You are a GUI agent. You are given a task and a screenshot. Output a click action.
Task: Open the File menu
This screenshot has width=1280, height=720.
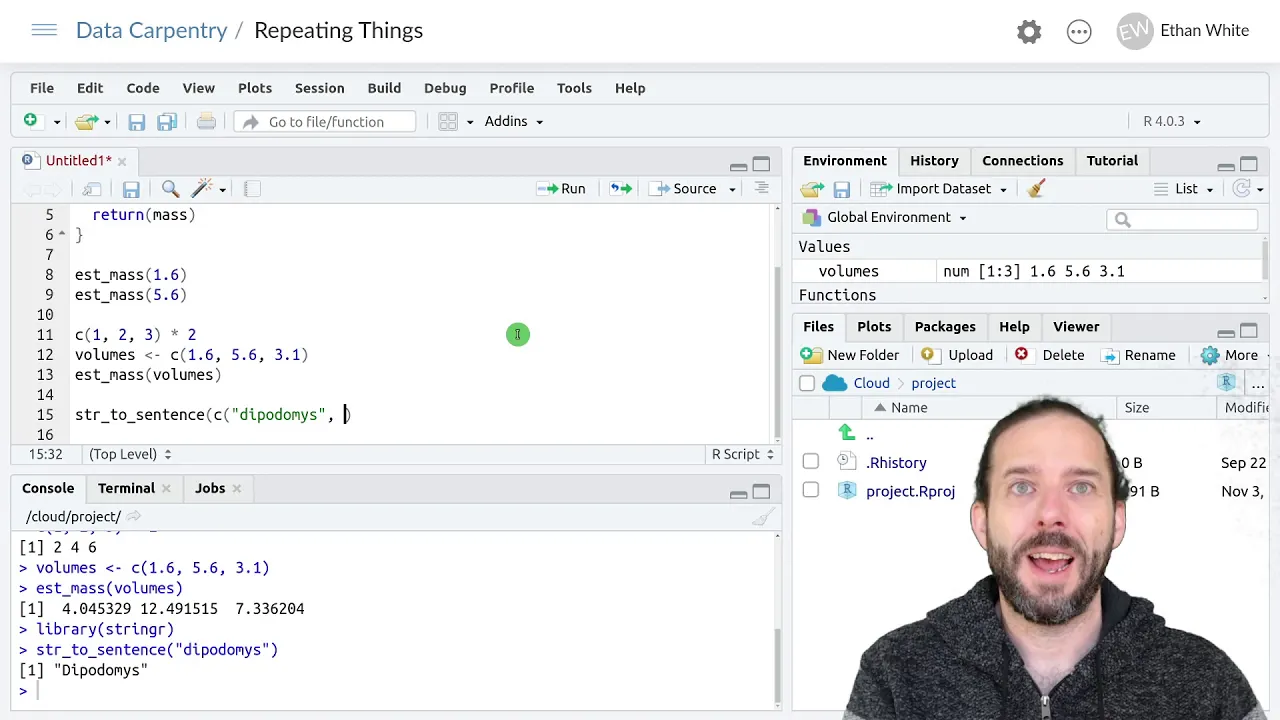pyautogui.click(x=42, y=88)
